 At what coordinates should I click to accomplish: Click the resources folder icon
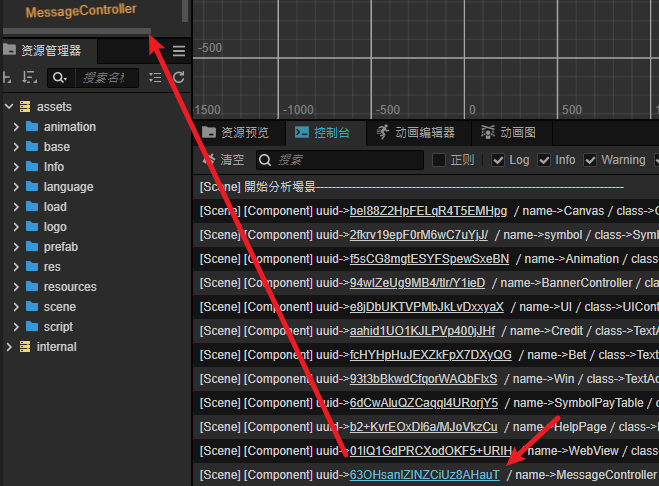coord(32,287)
